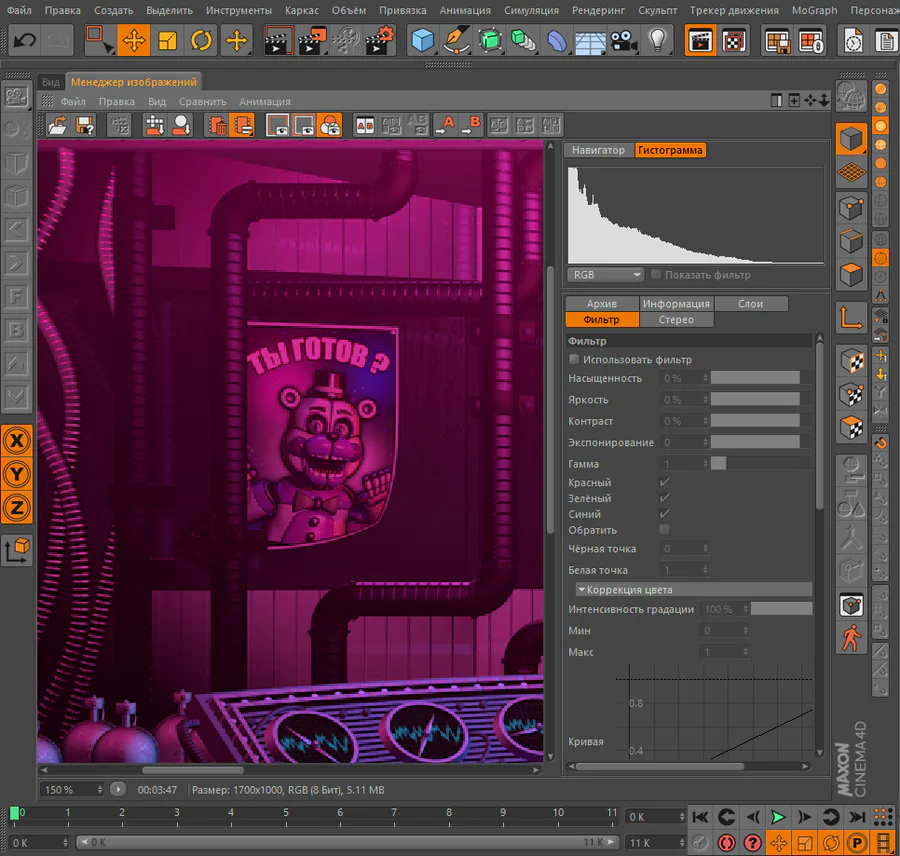Screen dimensions: 900x856
Task: Click the Undo arrow icon
Action: click(x=24, y=41)
